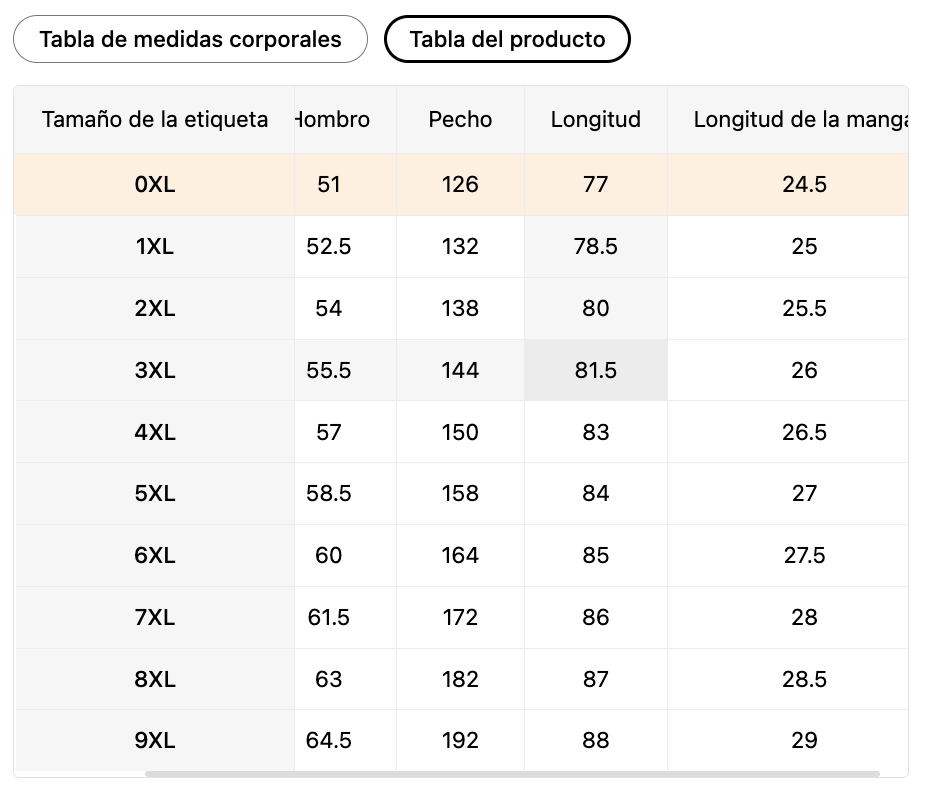Click the 126 chest value for 0XL
The image size is (932, 804).
pyautogui.click(x=460, y=184)
